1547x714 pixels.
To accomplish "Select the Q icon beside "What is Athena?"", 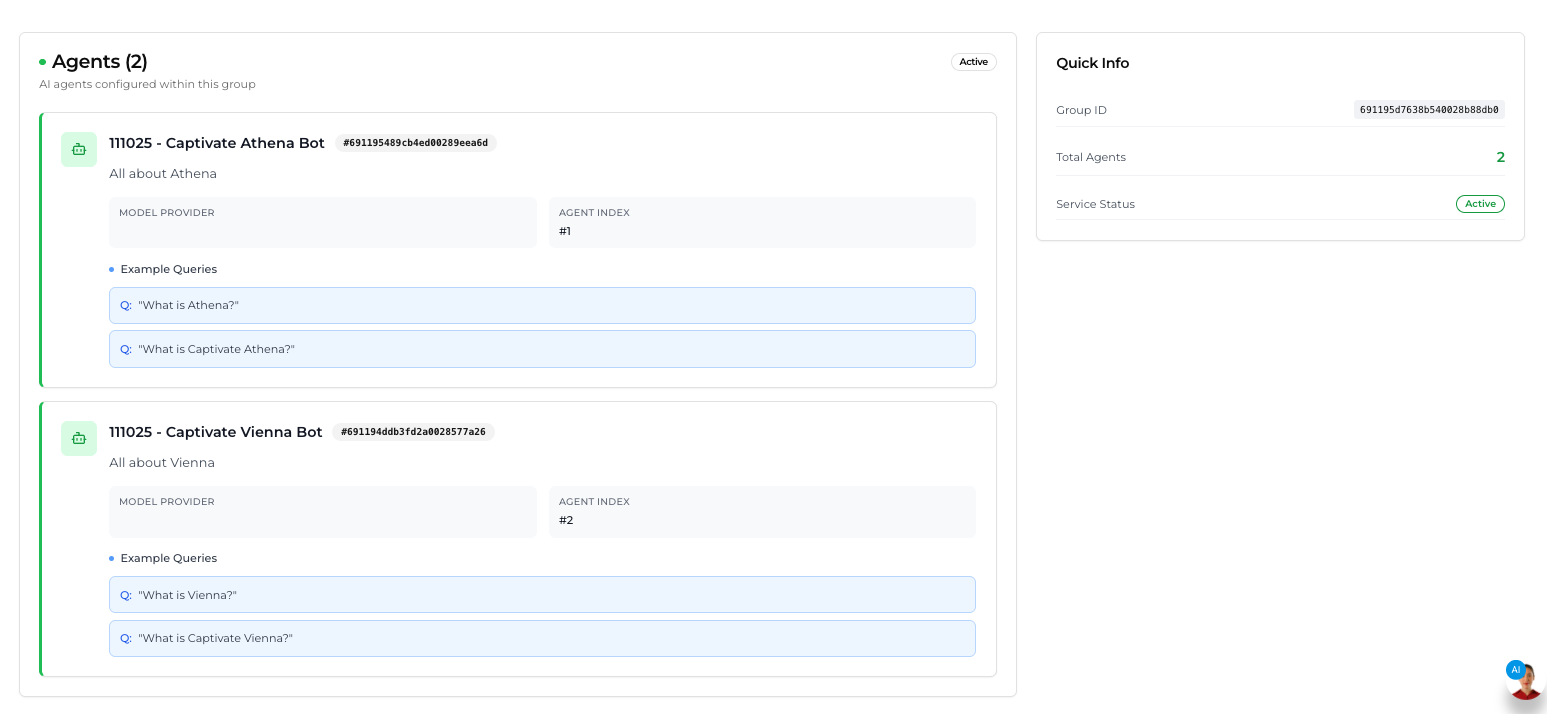I will pyautogui.click(x=125, y=305).
